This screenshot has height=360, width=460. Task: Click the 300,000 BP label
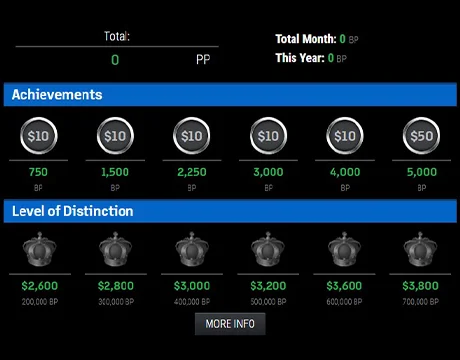(x=116, y=302)
